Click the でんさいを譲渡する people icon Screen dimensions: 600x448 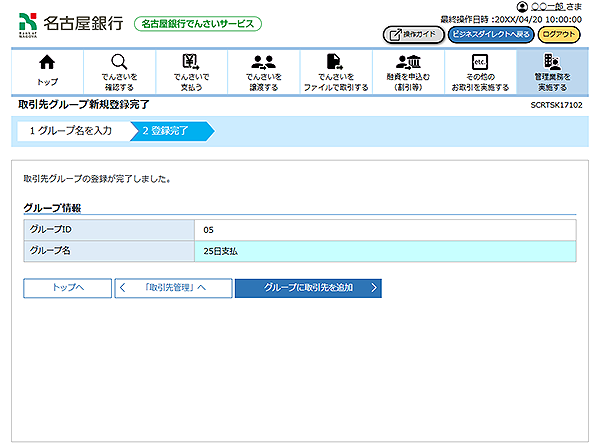click(264, 62)
